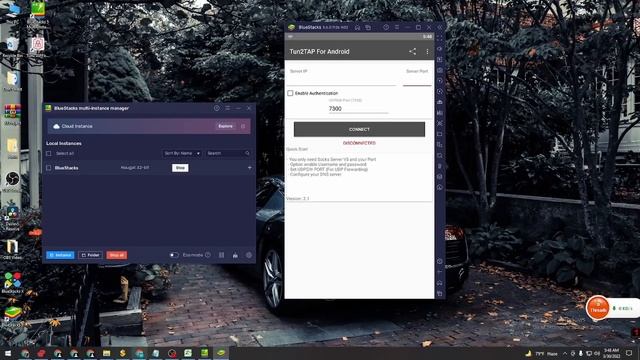The height and width of the screenshot is (360, 640).
Task: Toggle the Eco mode switch
Action: [174, 255]
